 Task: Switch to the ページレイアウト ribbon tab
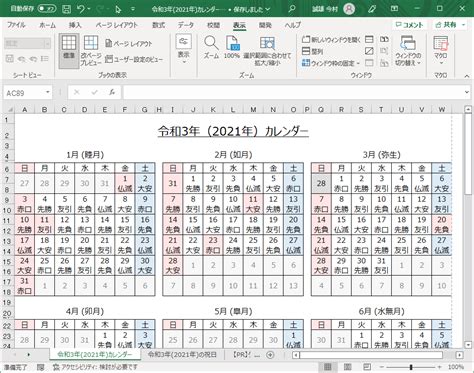coord(117,25)
